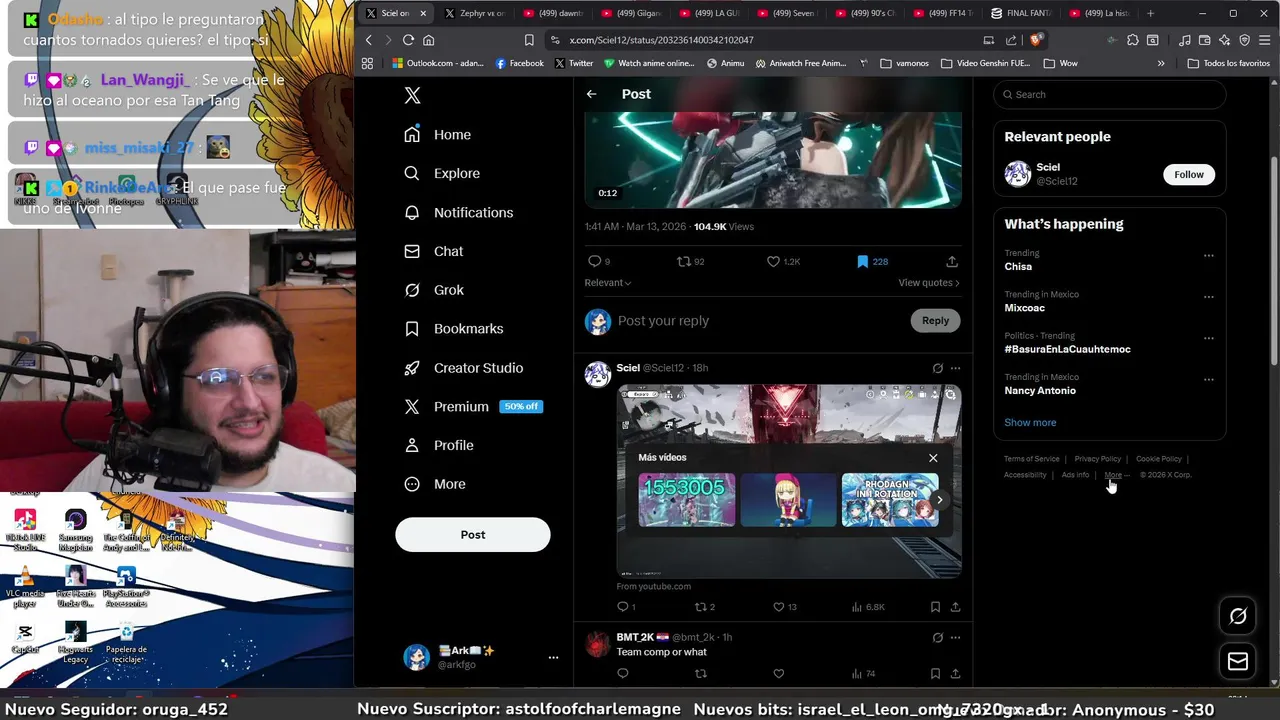Open the Ark account options menu
The height and width of the screenshot is (720, 1280).
553,657
